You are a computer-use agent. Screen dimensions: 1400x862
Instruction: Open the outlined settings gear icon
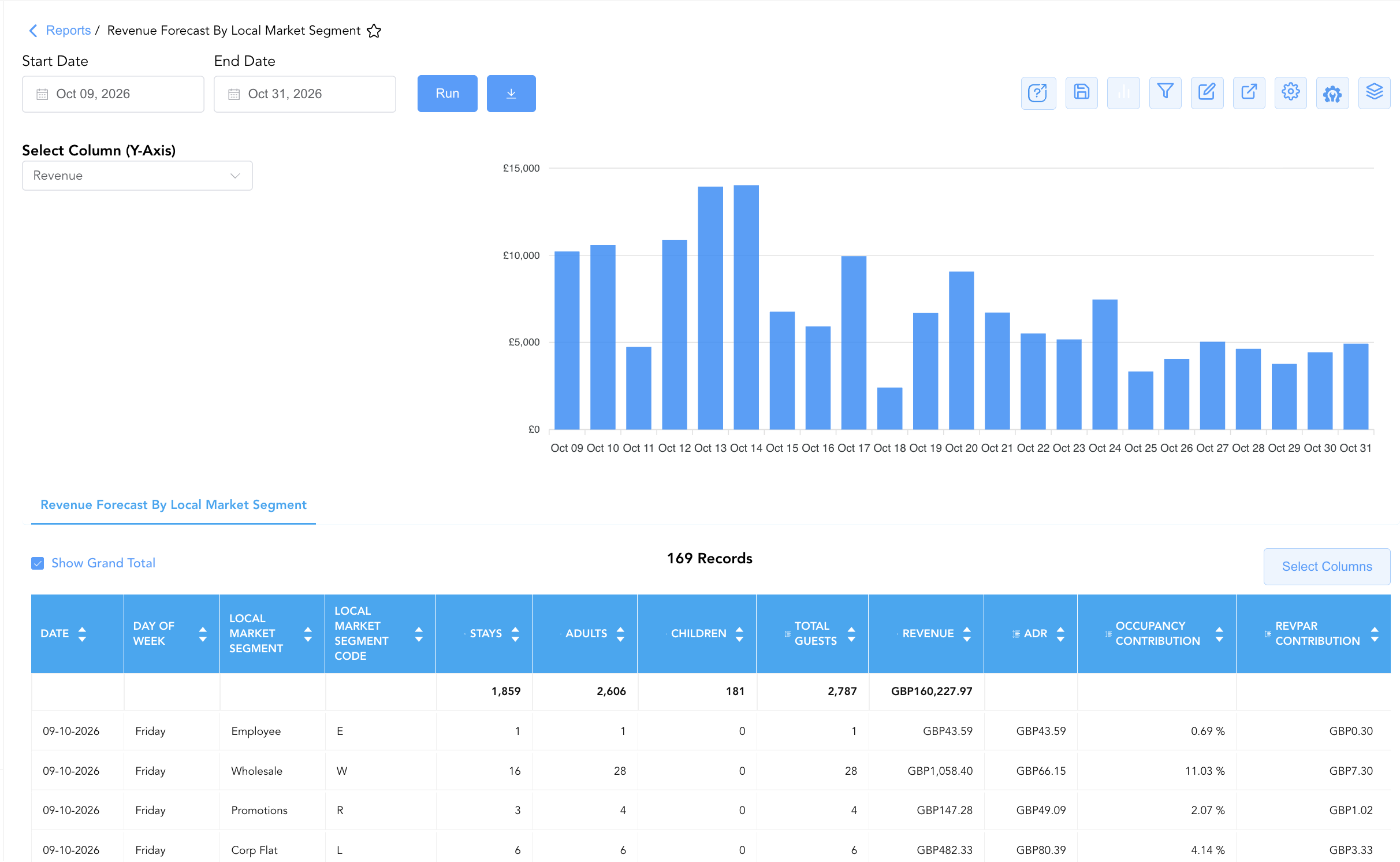[x=1291, y=92]
